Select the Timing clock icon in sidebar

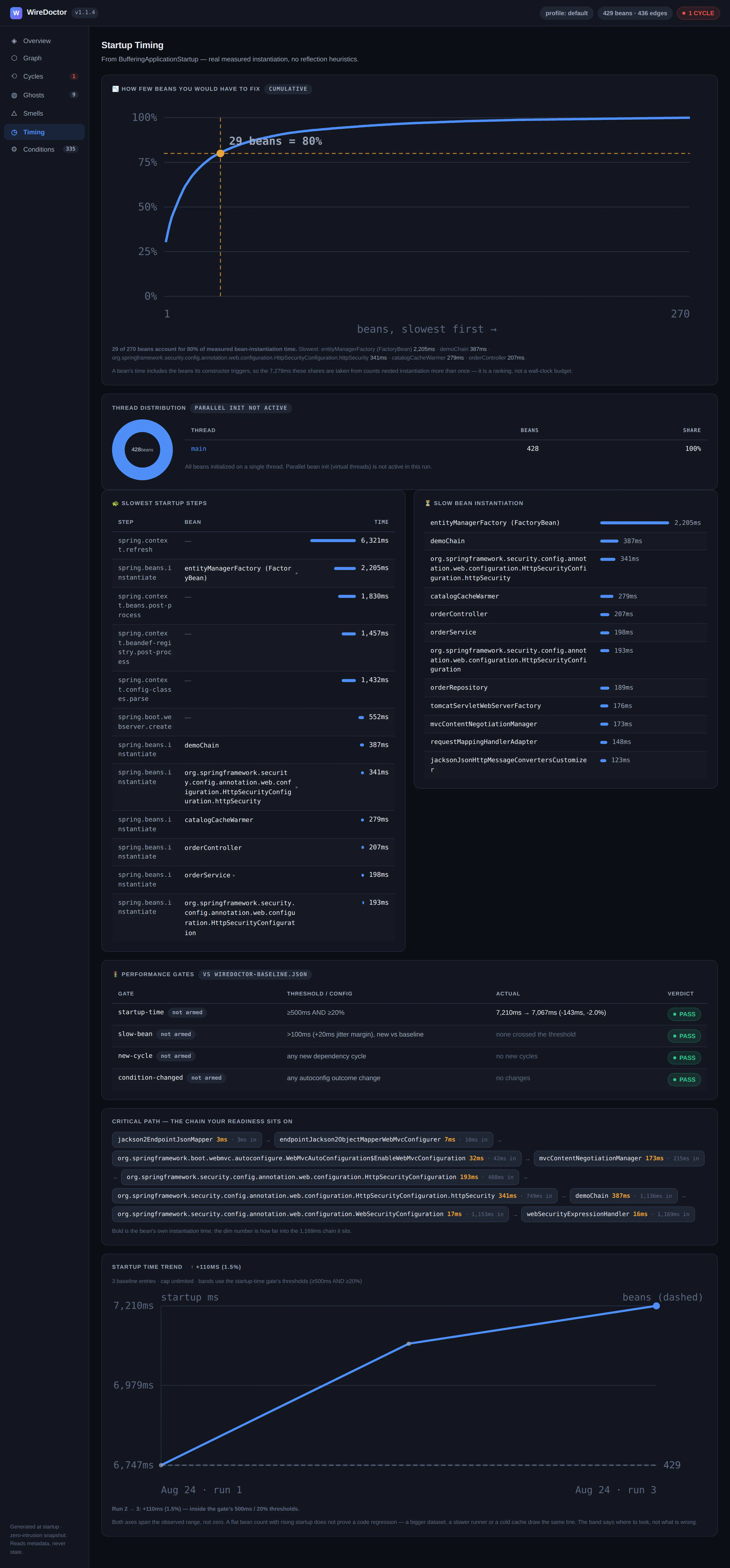pos(14,132)
